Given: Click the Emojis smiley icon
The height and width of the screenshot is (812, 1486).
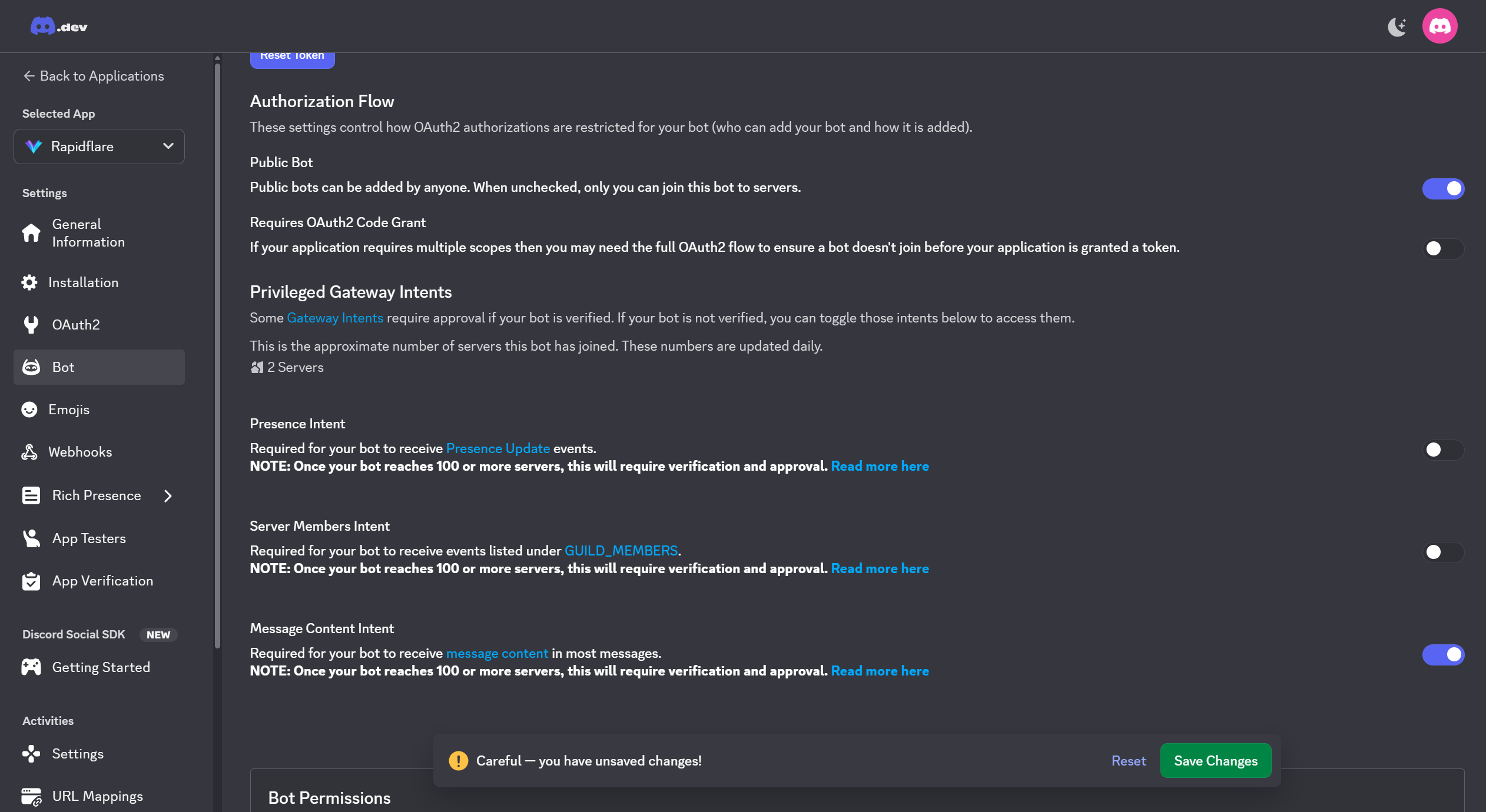Looking at the screenshot, I should (x=29, y=410).
